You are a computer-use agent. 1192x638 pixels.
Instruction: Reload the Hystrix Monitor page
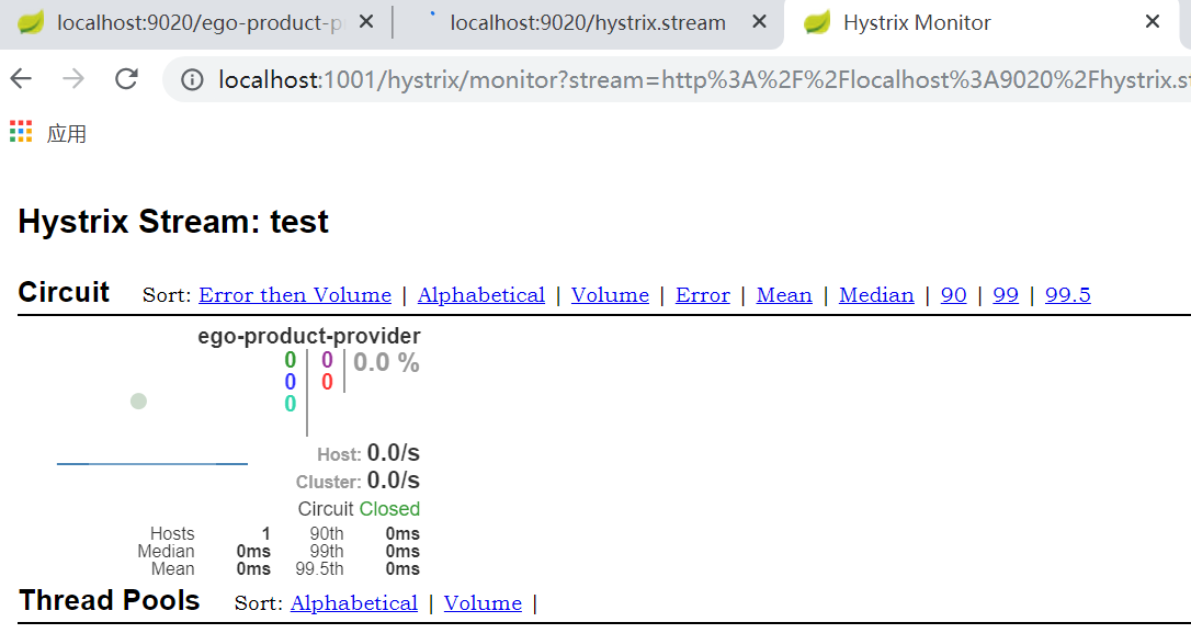tap(126, 78)
